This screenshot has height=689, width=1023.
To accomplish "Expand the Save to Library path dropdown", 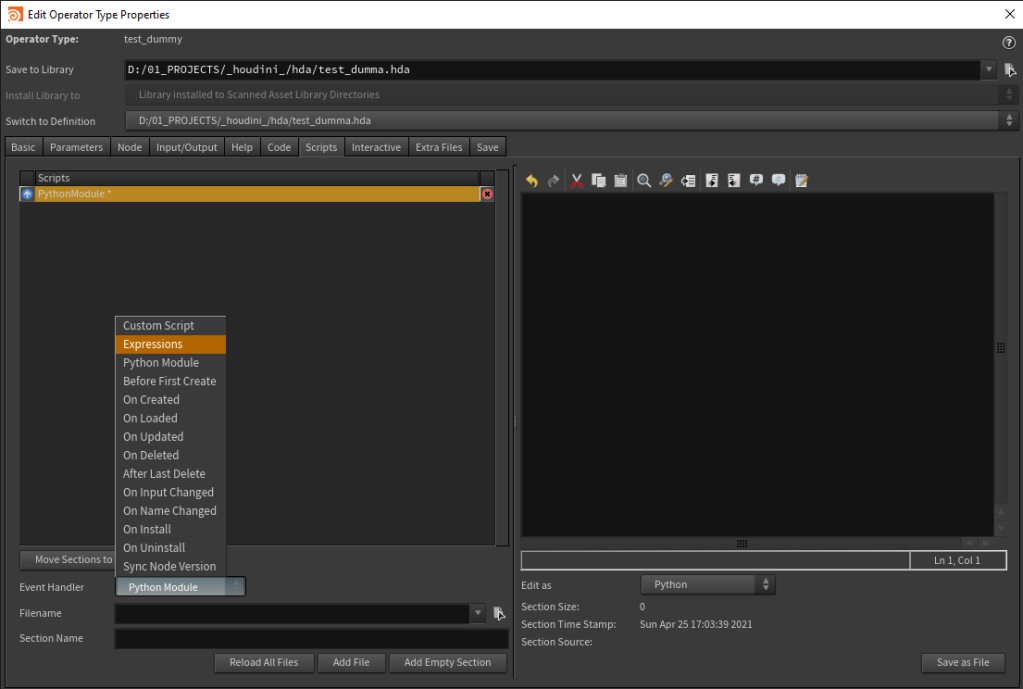I will click(x=989, y=70).
